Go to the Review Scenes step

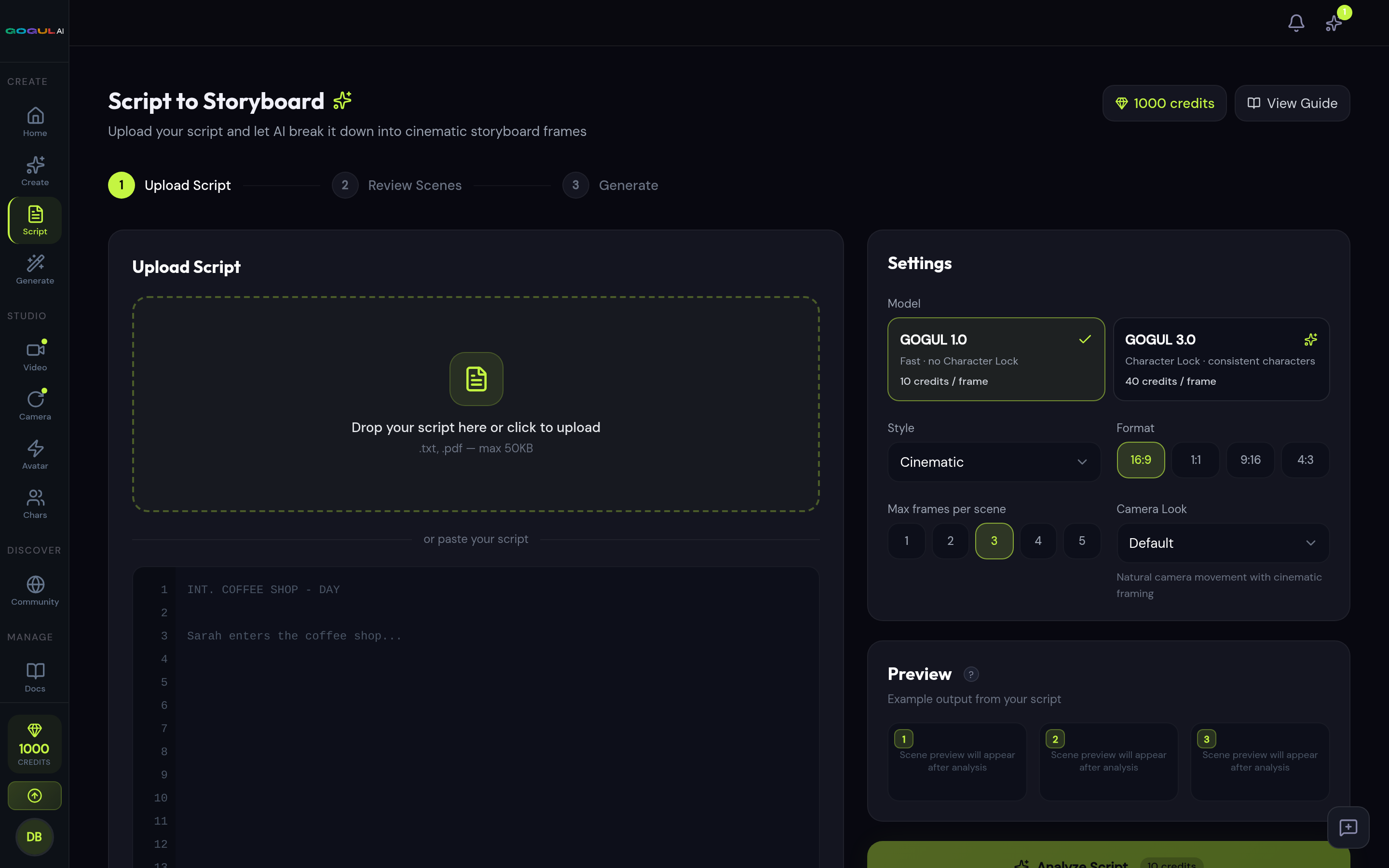pyautogui.click(x=396, y=186)
